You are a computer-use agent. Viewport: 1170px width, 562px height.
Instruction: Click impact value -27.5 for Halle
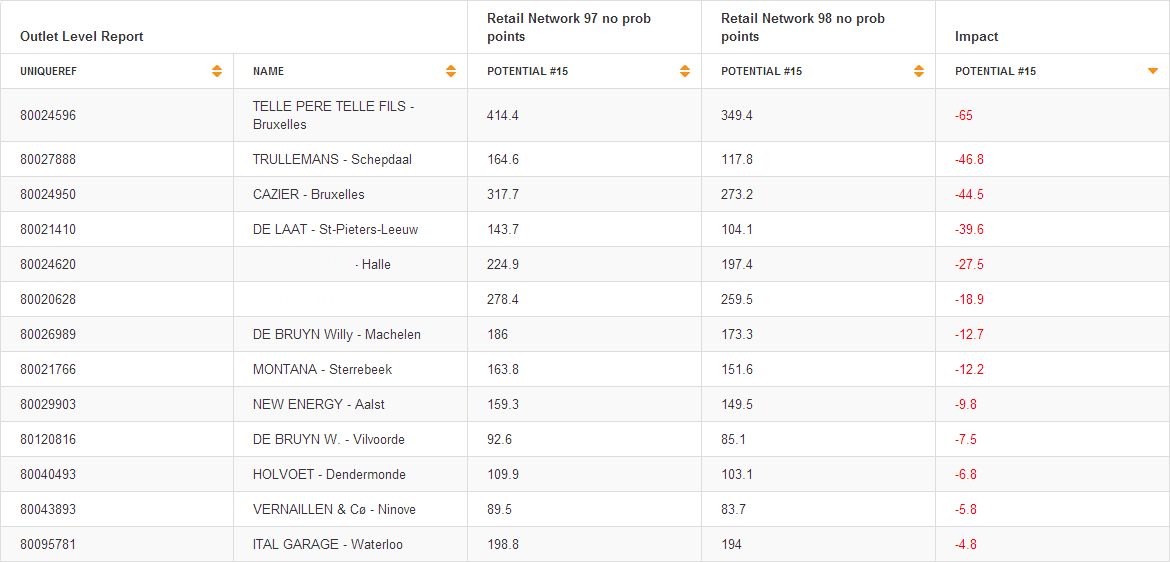tap(969, 265)
